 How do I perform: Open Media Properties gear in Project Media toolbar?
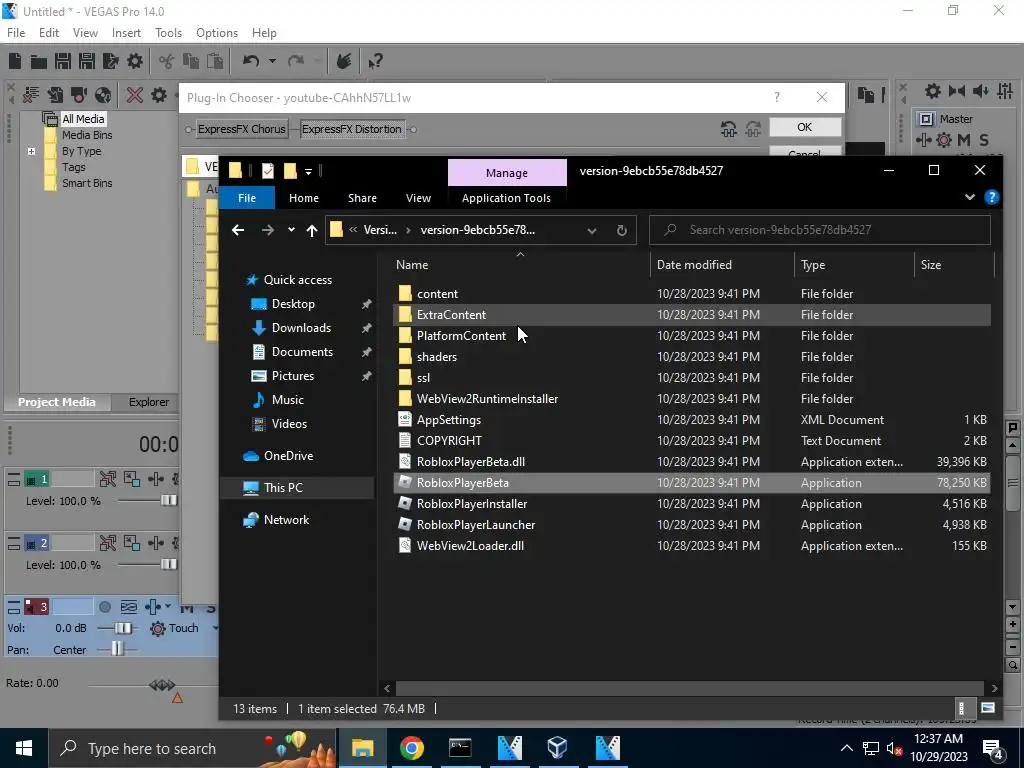coord(159,95)
